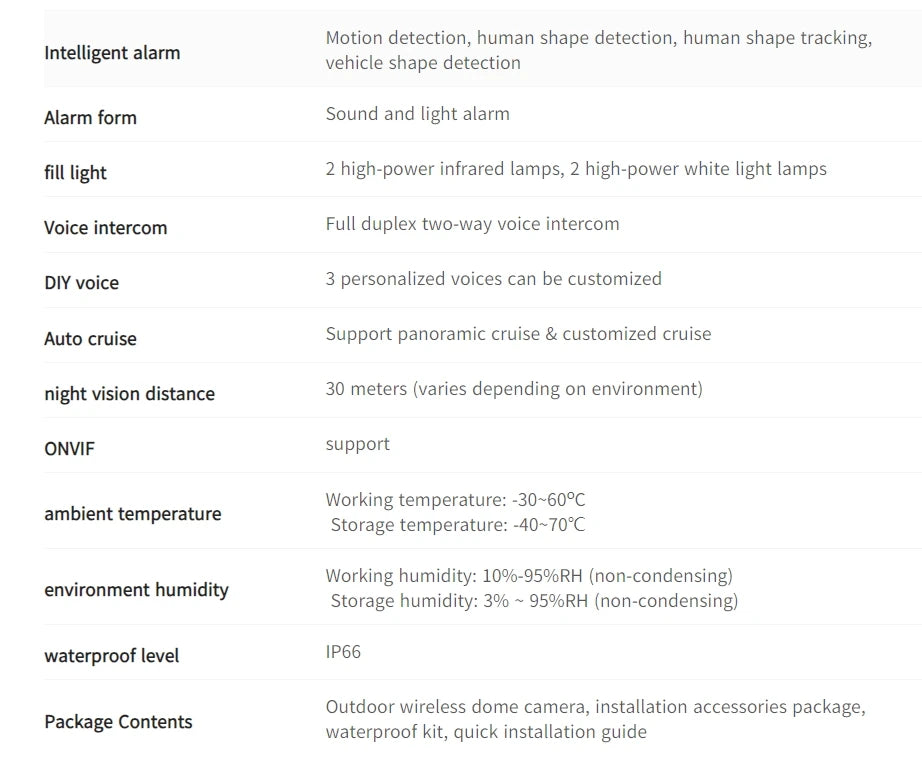Select the Auto cruise label

pyautogui.click(x=90, y=339)
